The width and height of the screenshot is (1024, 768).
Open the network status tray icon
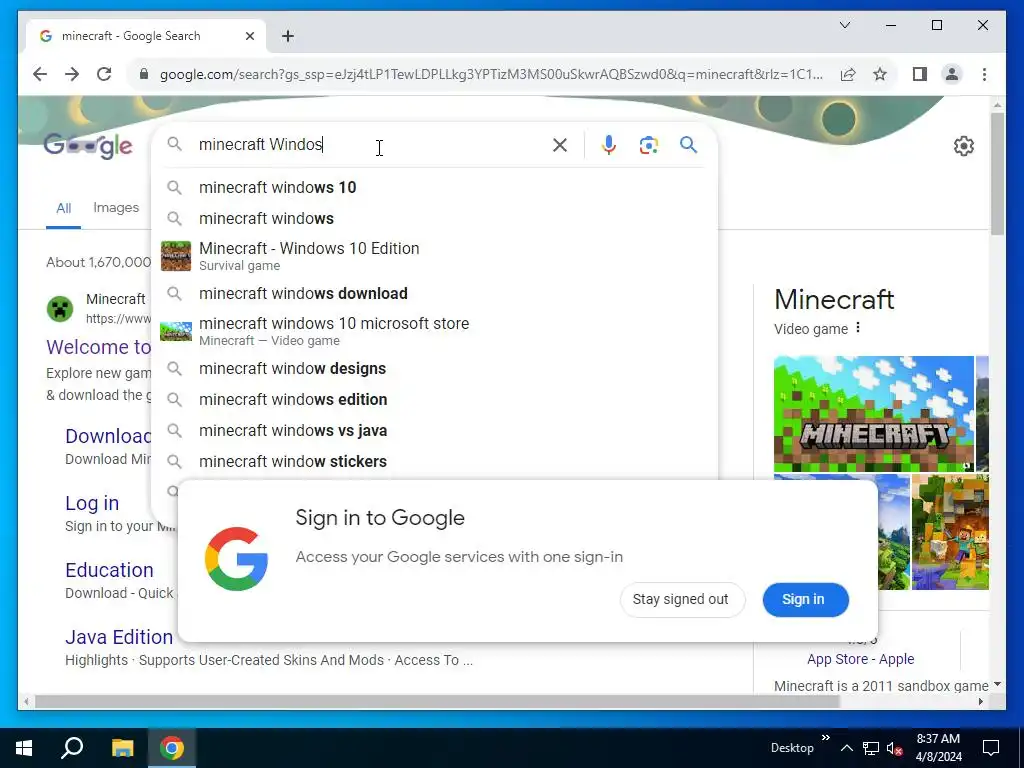[871, 748]
